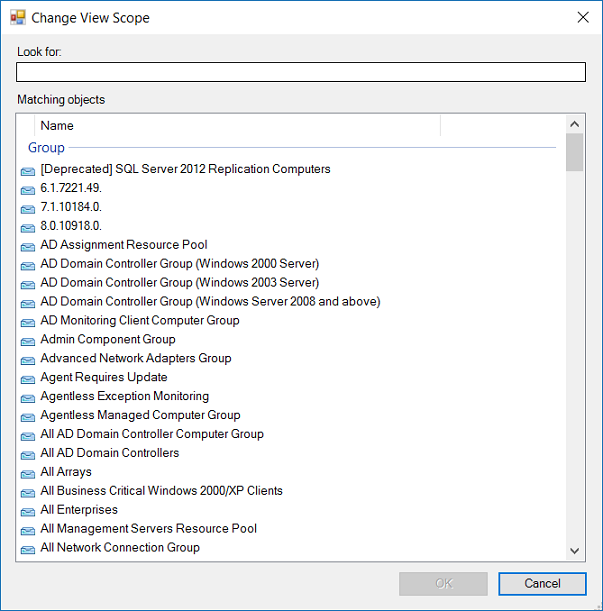Viewport: 603px width, 611px height.
Task: Click icon beside All AD Domain Controller Computer Group
Action: [28, 436]
